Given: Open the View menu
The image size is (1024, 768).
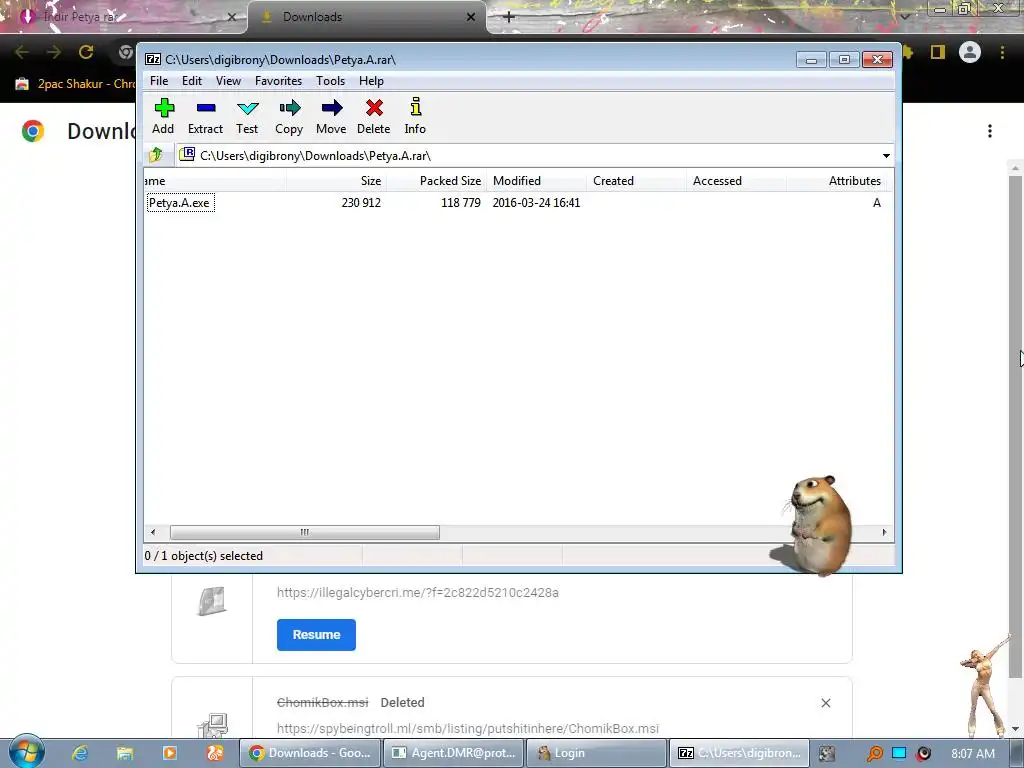Looking at the screenshot, I should (228, 81).
